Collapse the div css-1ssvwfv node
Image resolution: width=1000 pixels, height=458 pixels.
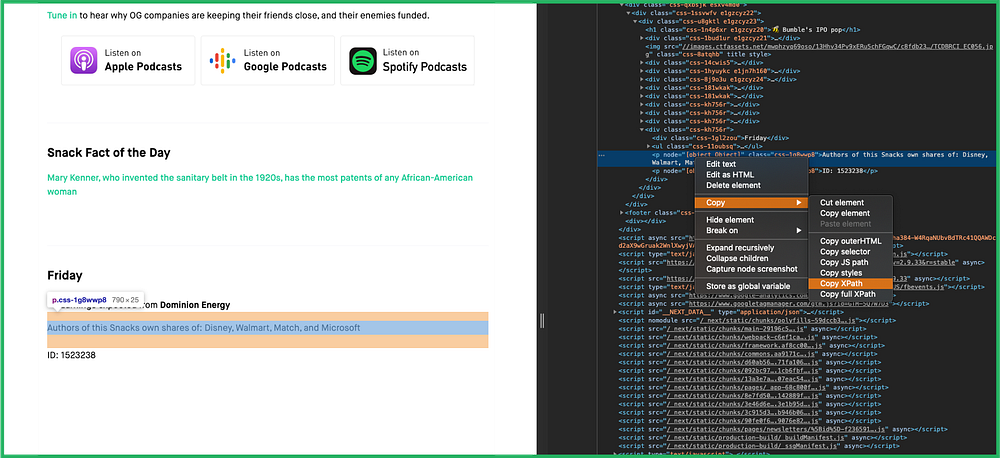(x=629, y=13)
